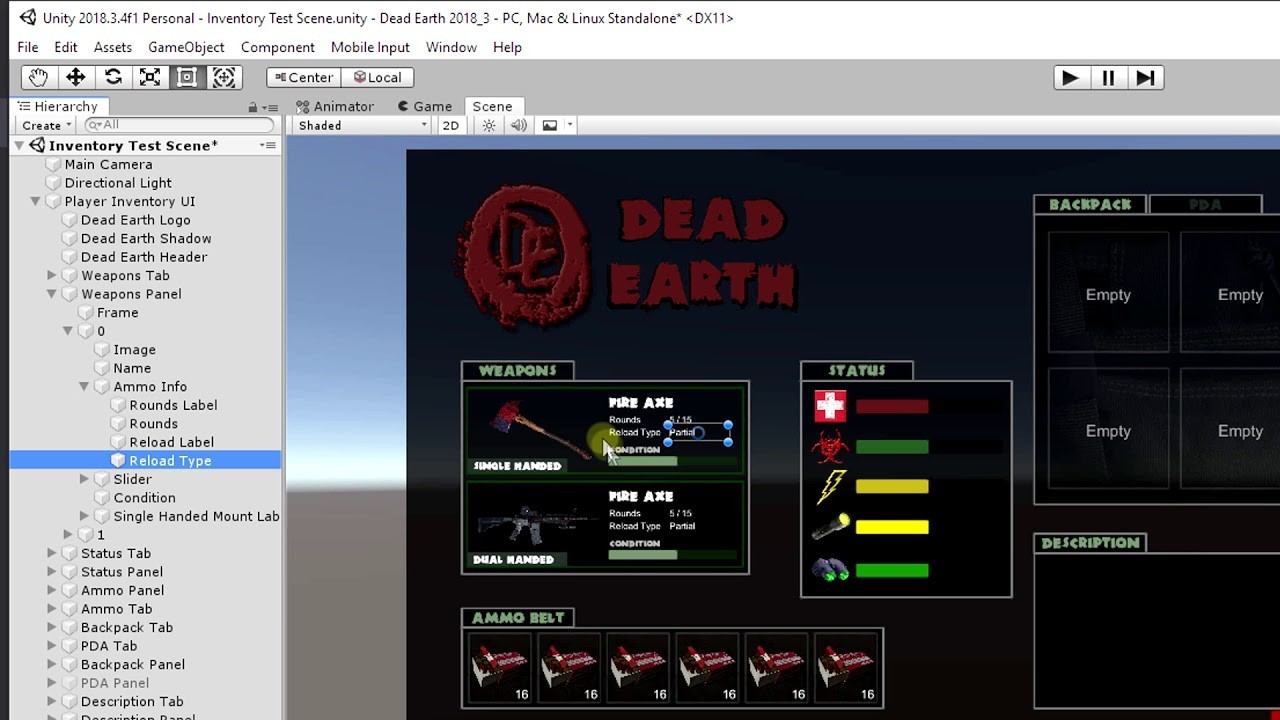1280x720 pixels.
Task: Toggle scene effects image icon
Action: point(550,125)
